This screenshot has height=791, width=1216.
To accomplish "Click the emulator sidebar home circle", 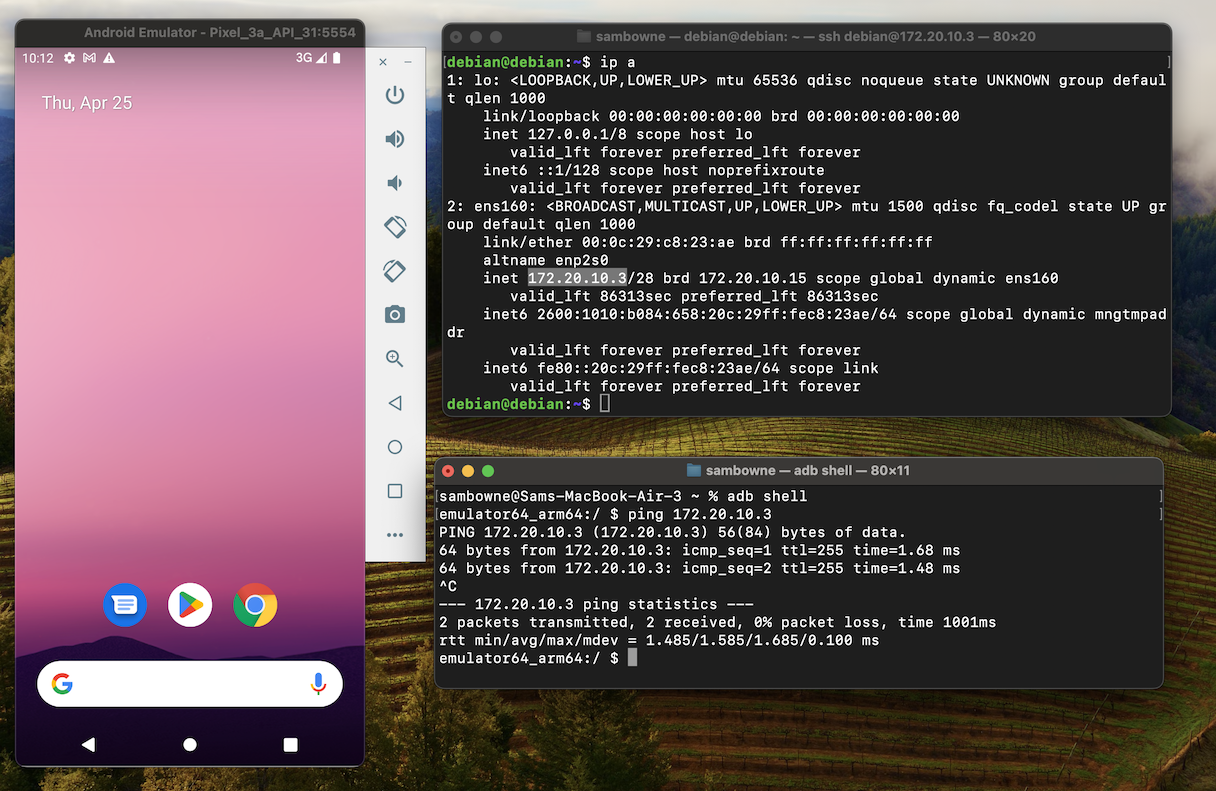I will coord(395,447).
